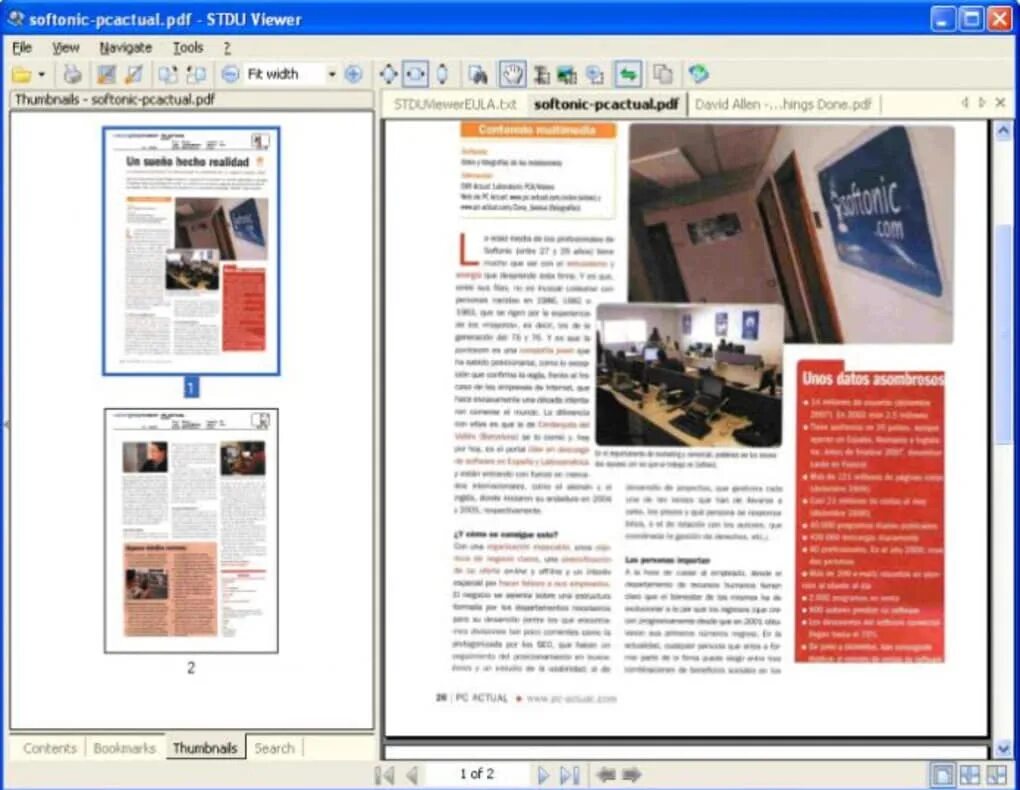The height and width of the screenshot is (790, 1020).
Task: Click the first pencil icon after Print
Action: (106, 75)
